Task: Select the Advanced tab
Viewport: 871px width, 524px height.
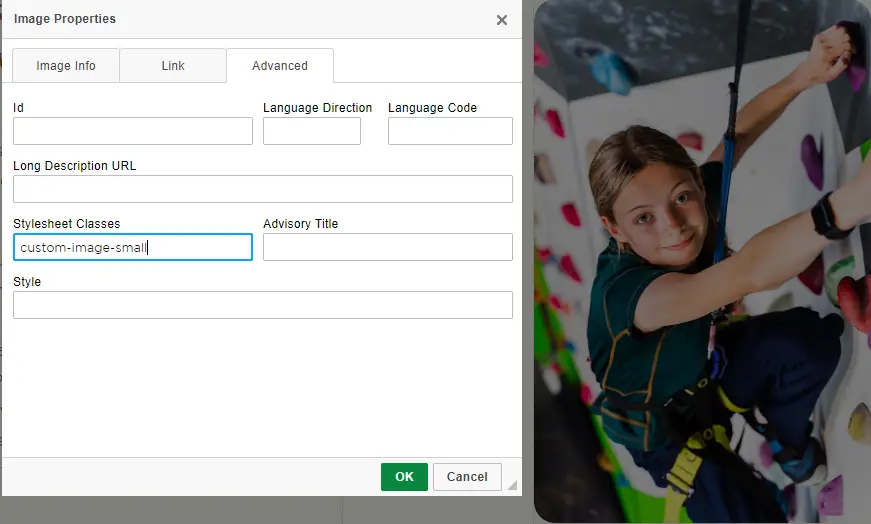Action: (280, 66)
